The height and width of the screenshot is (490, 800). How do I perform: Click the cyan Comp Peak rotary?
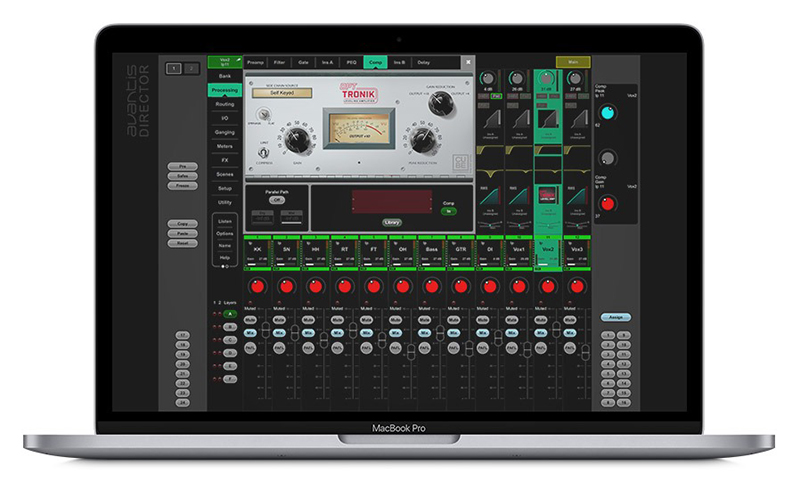click(x=607, y=113)
